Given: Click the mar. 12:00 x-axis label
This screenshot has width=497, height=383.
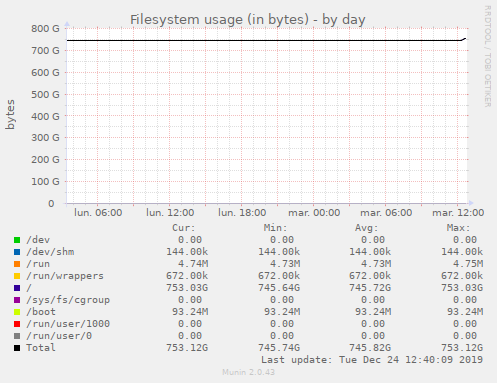Looking at the screenshot, I should [x=458, y=213].
